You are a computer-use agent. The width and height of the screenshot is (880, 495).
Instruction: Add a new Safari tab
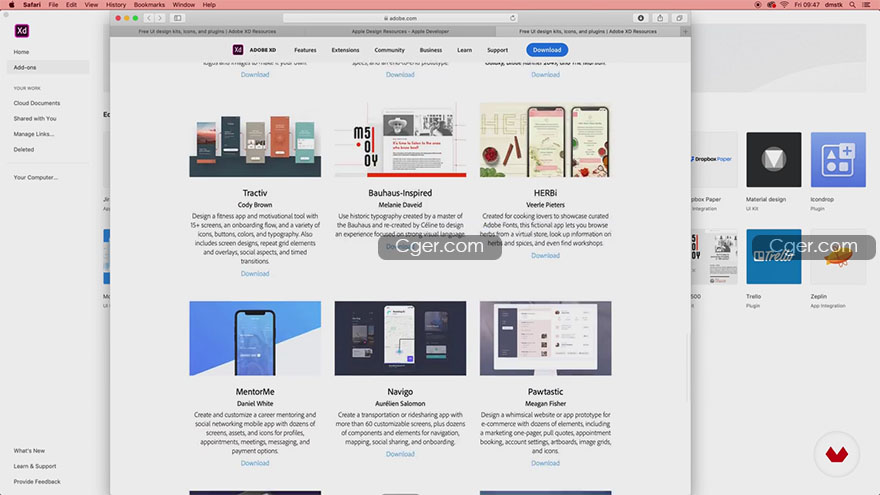coord(685,31)
